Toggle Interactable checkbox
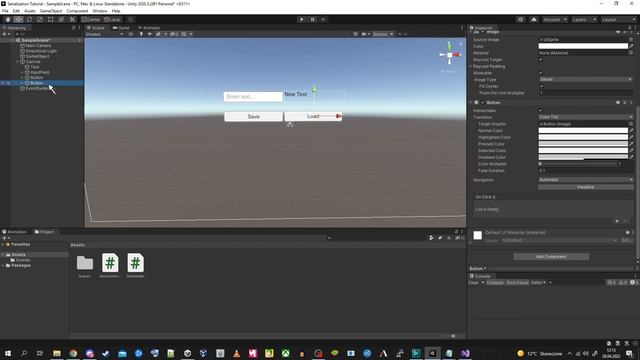This screenshot has height=360, width=640. pos(541,110)
